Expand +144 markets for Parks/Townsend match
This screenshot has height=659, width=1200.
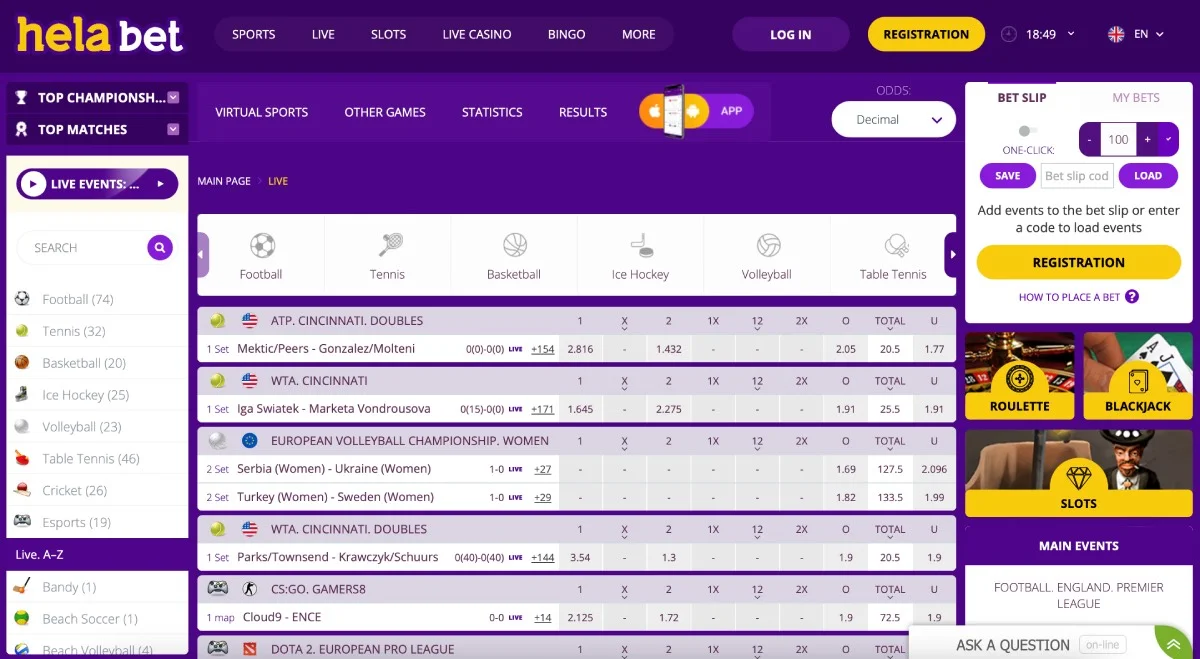click(x=543, y=557)
